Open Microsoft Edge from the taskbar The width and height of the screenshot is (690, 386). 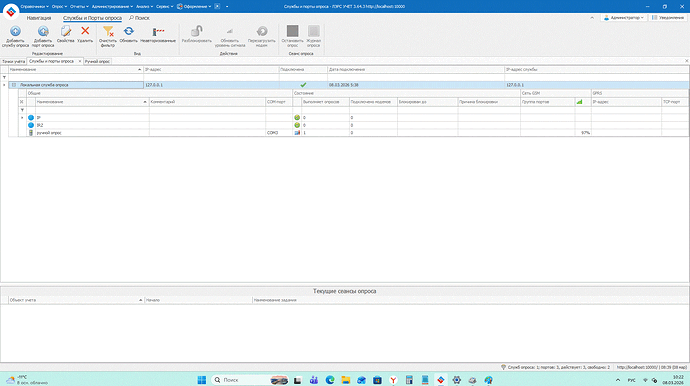click(330, 380)
